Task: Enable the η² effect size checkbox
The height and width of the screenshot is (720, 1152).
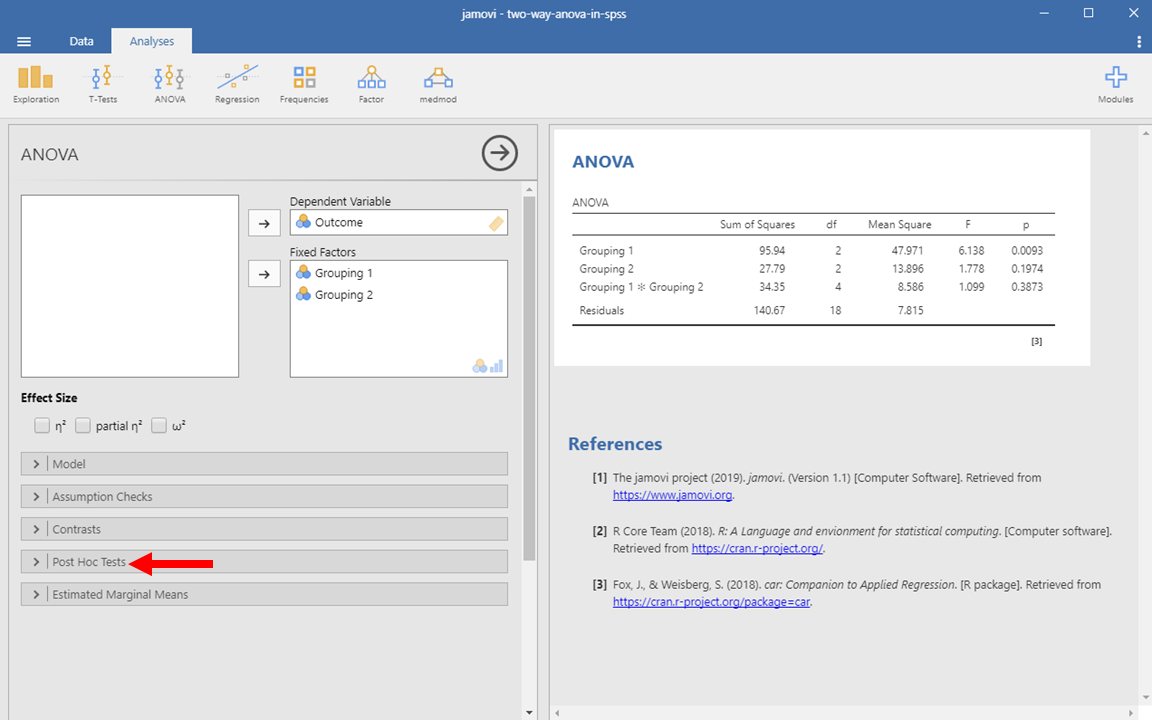Action: point(42,426)
